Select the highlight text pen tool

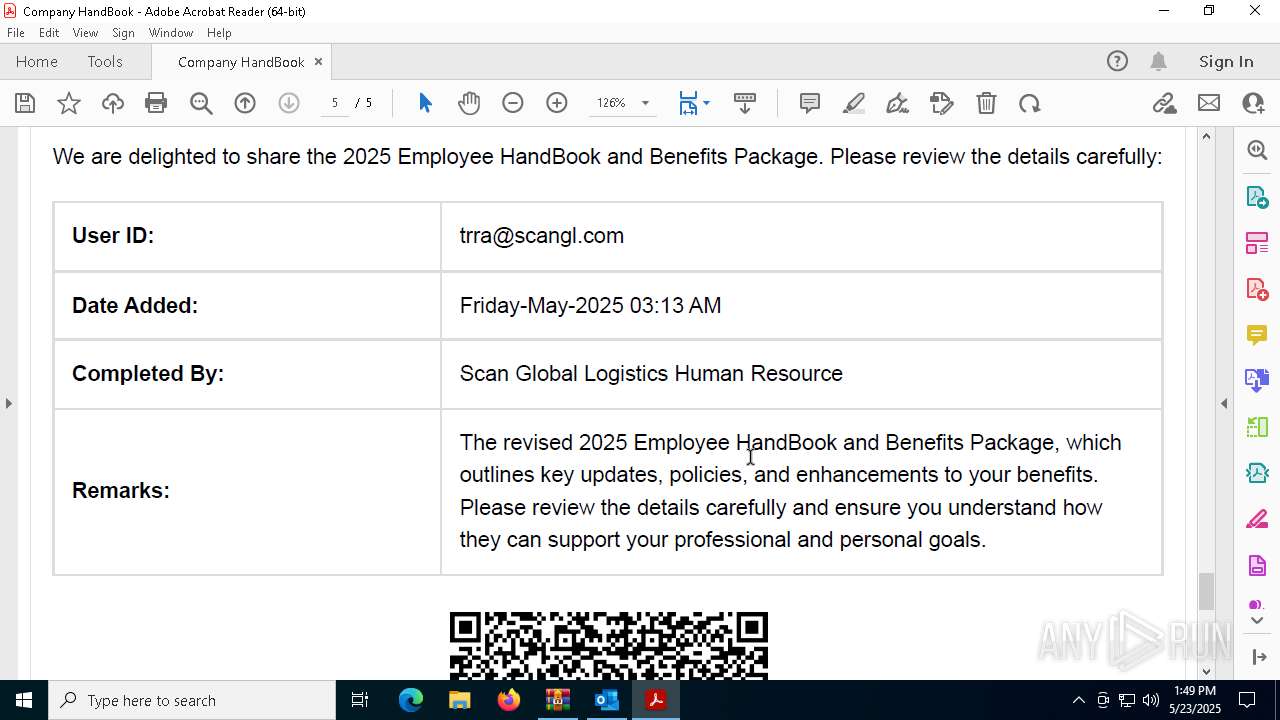pos(854,103)
